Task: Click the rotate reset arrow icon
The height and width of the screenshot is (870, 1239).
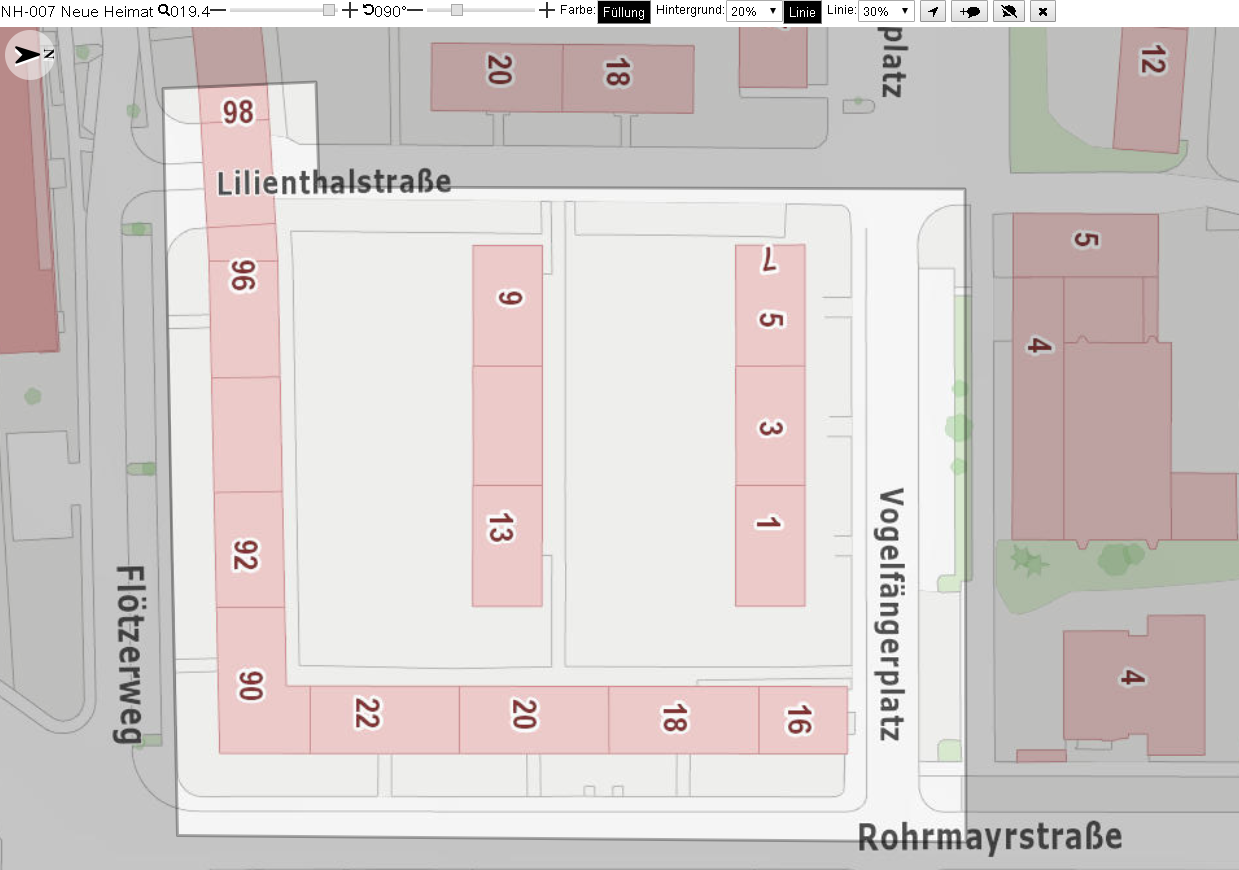Action: pyautogui.click(x=367, y=10)
